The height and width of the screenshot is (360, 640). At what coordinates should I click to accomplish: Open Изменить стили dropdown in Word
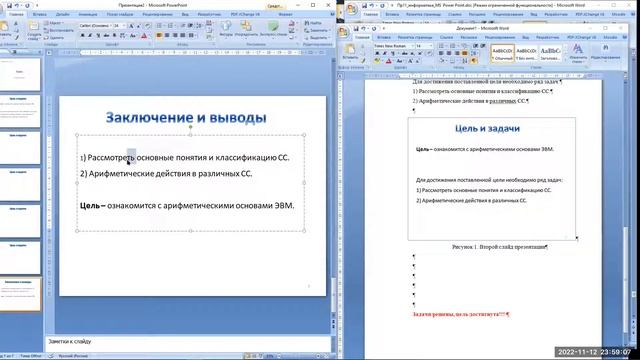(578, 54)
